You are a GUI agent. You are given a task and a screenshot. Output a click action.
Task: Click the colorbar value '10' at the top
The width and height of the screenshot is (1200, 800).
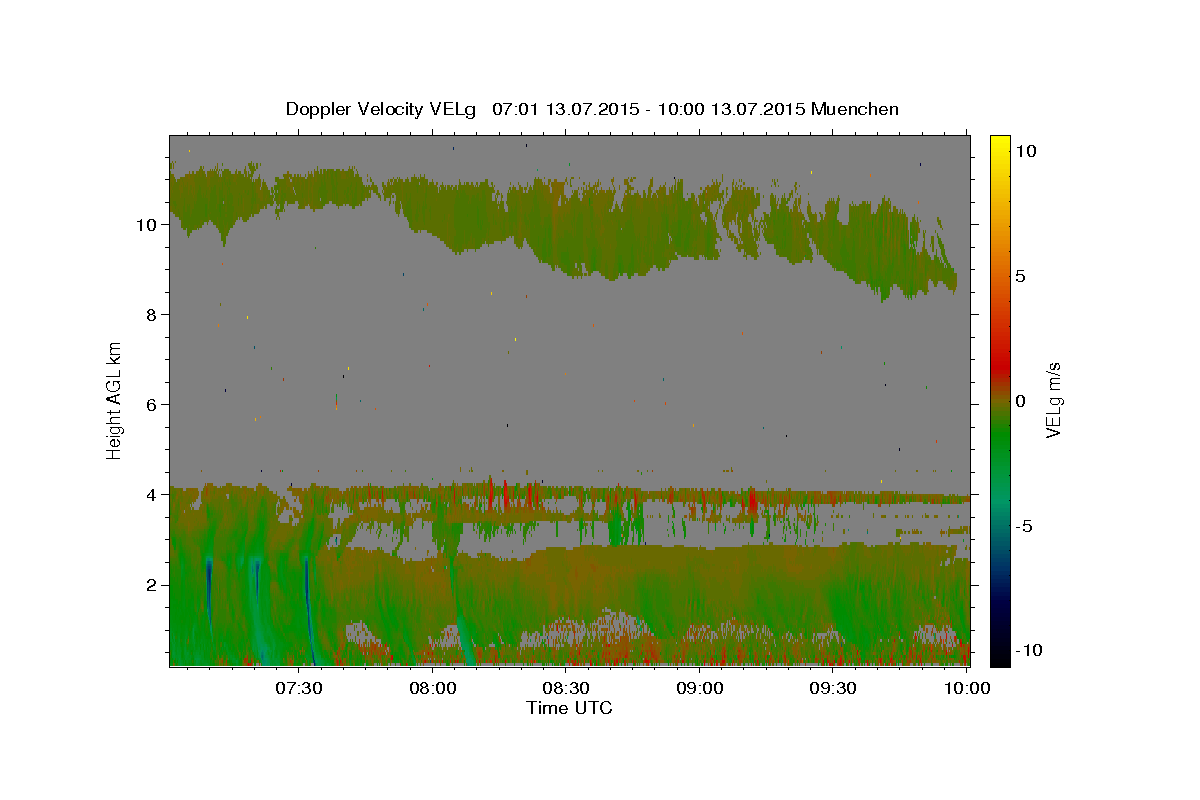[1025, 151]
